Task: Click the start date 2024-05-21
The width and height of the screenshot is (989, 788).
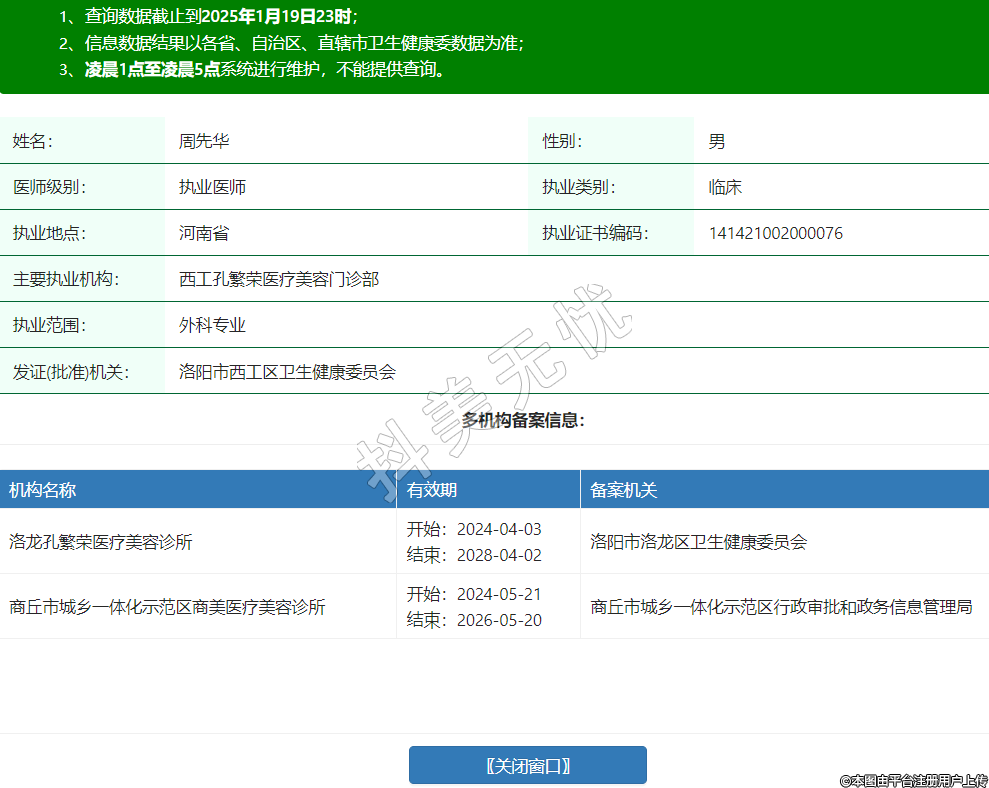Action: tap(499, 594)
